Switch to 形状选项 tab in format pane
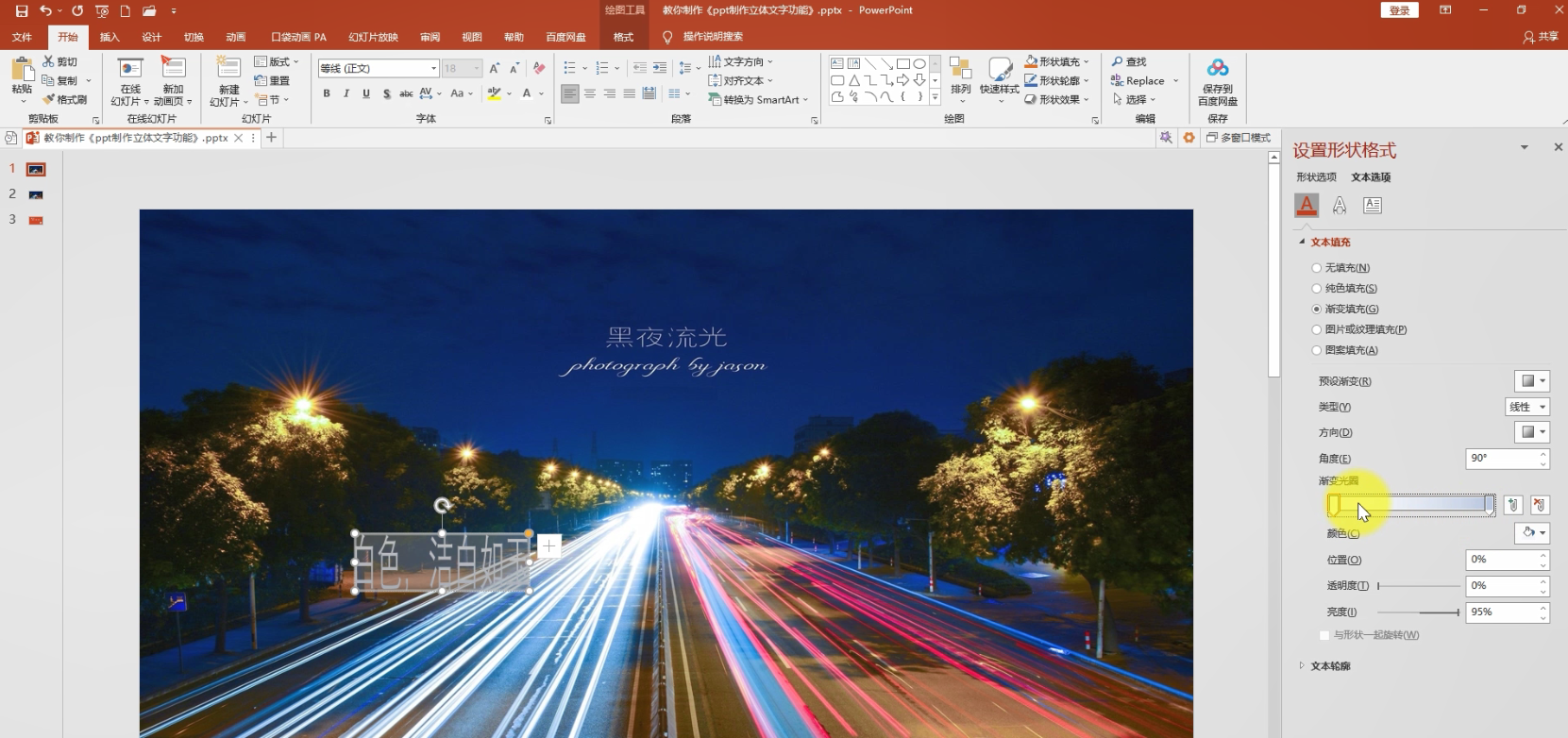The width and height of the screenshot is (1568, 738). (x=1316, y=177)
